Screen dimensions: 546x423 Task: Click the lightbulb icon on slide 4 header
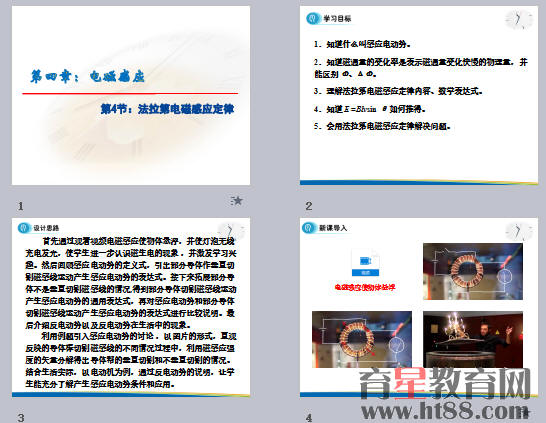pyautogui.click(x=309, y=228)
